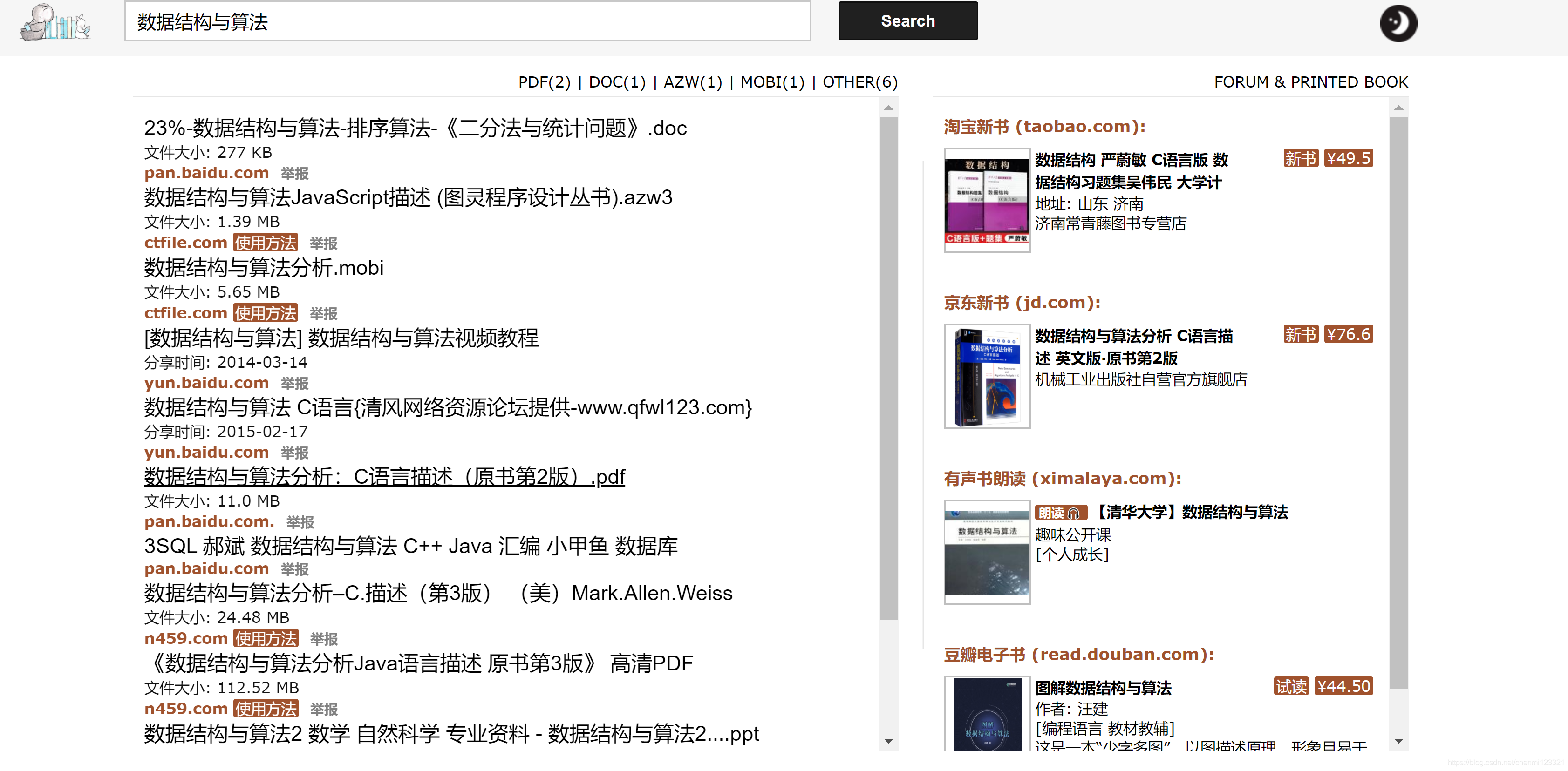
Task: Report the azw3 result via 举报
Action: pos(323,243)
